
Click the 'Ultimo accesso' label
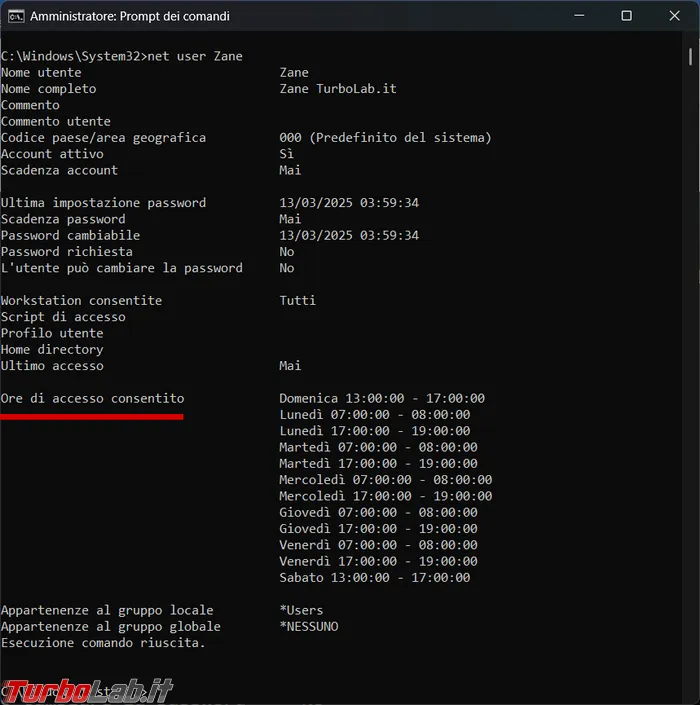52,366
